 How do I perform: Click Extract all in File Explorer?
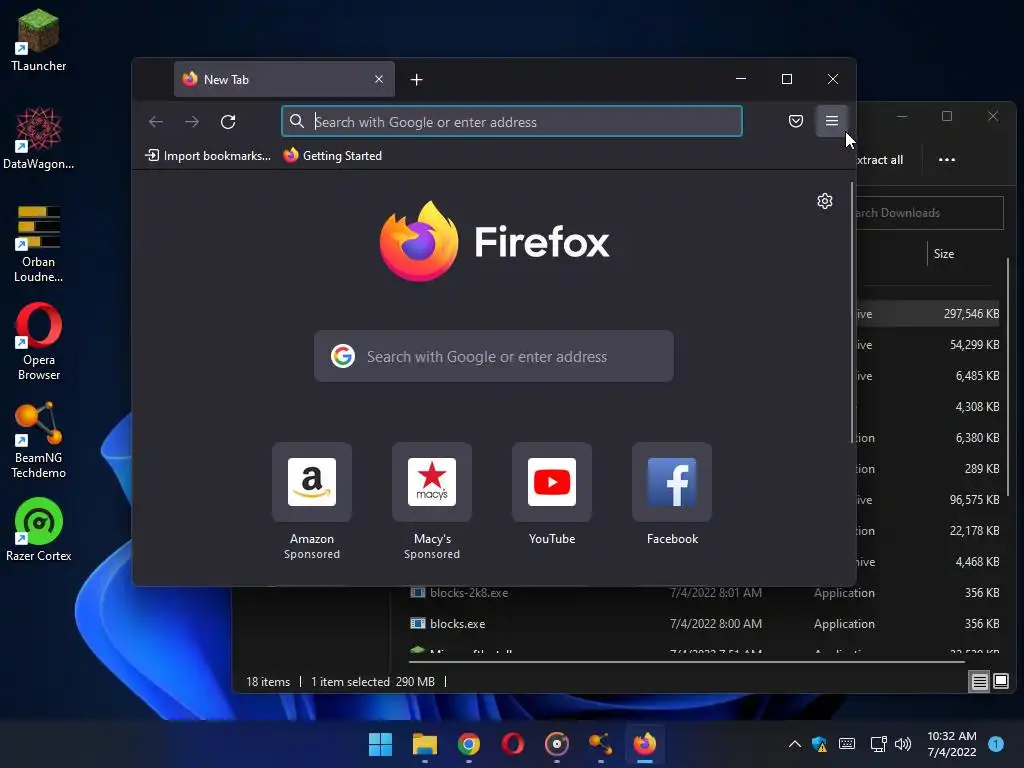click(880, 160)
